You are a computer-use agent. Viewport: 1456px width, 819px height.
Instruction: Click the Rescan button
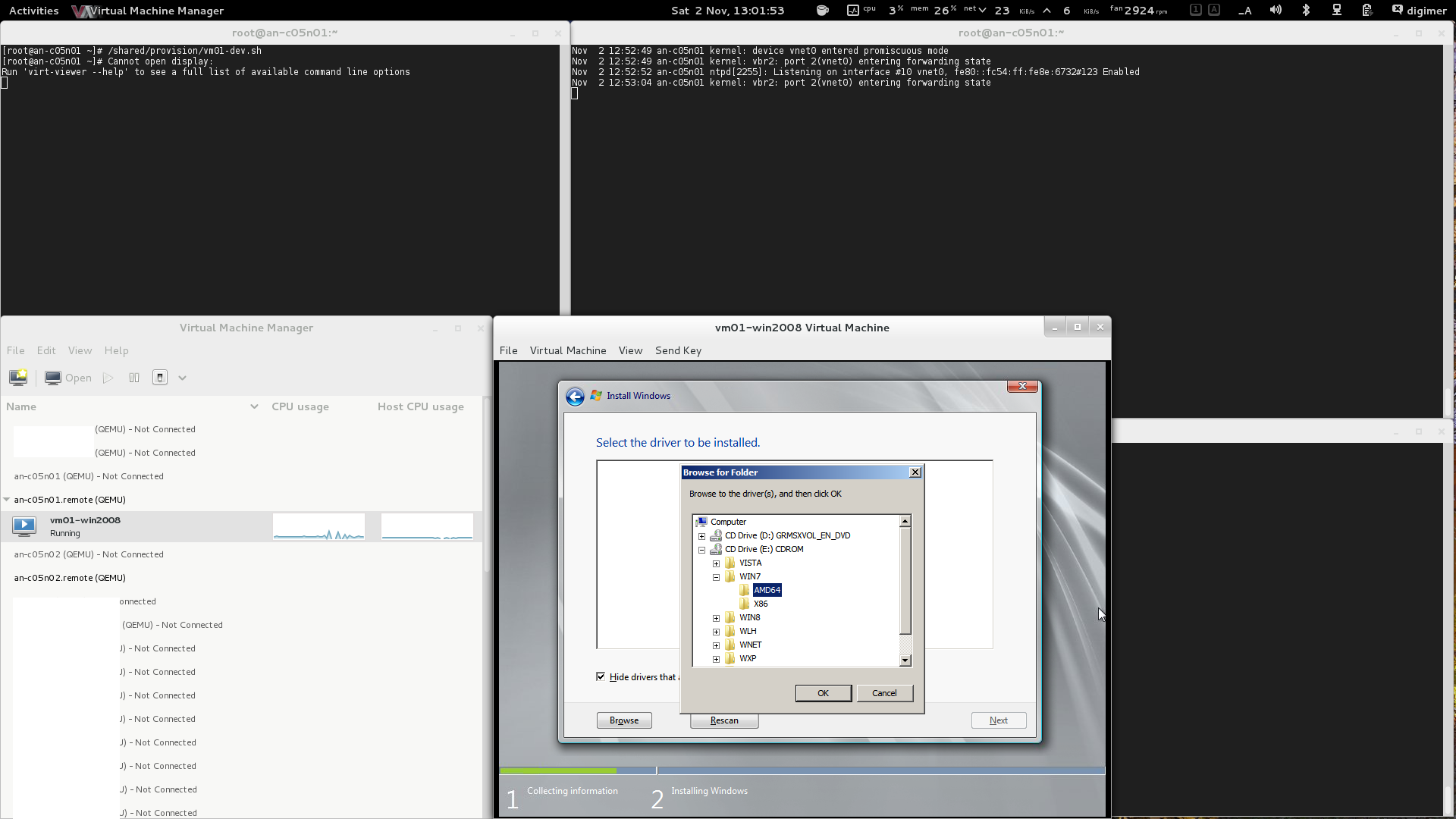pyautogui.click(x=724, y=720)
